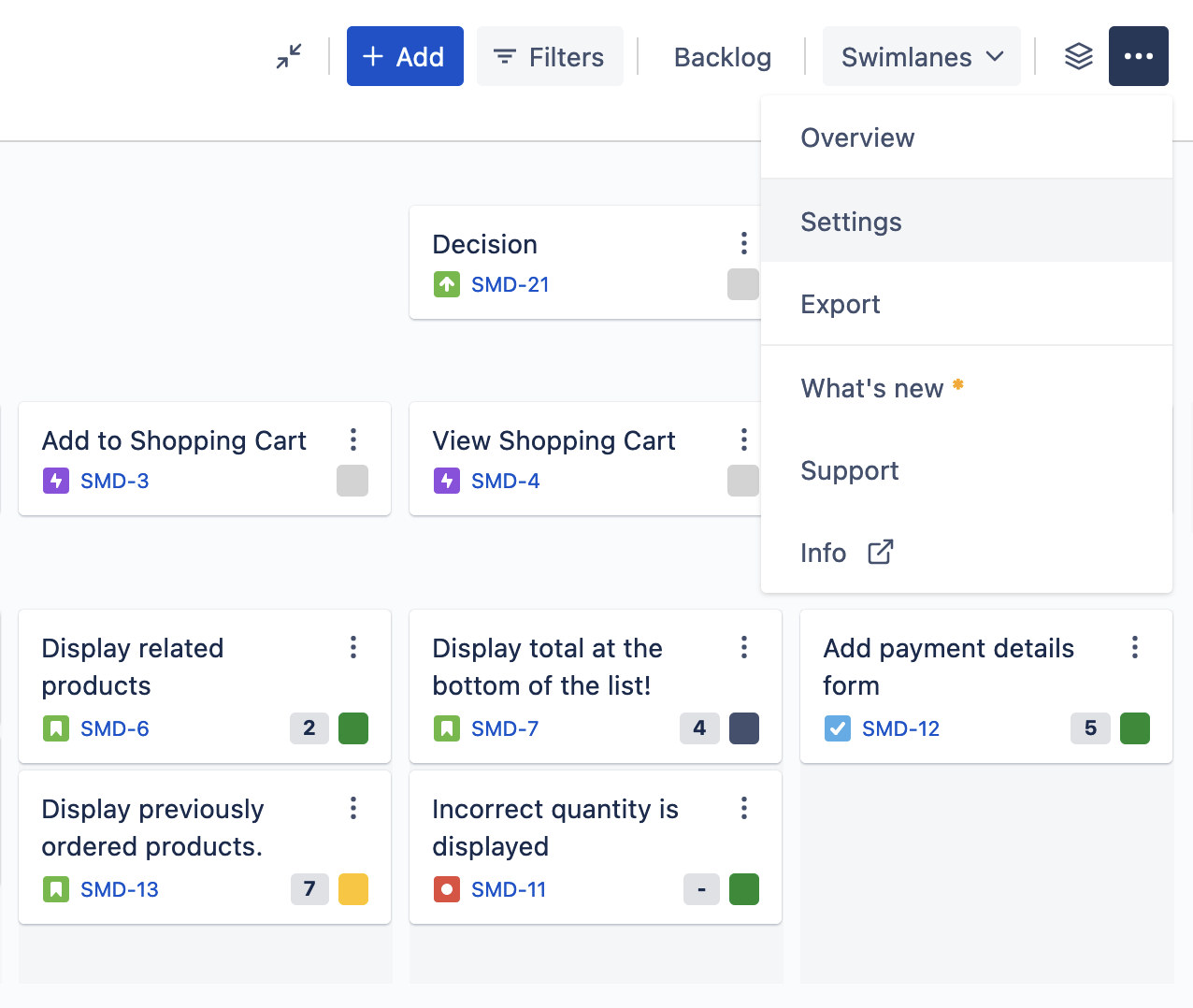1193x1008 pixels.
Task: Open kebab menu on Decision card
Action: point(743,243)
